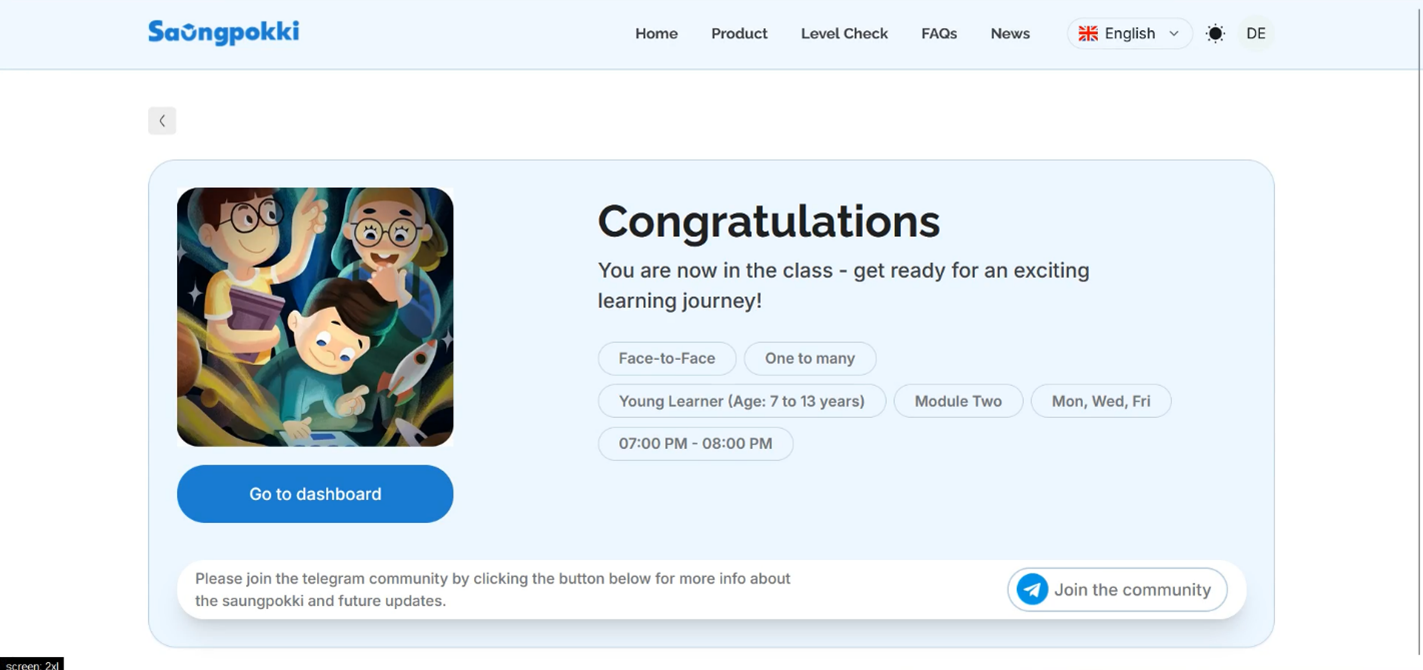Click the Telegram paper-plane icon
1423x670 pixels.
coord(1032,590)
